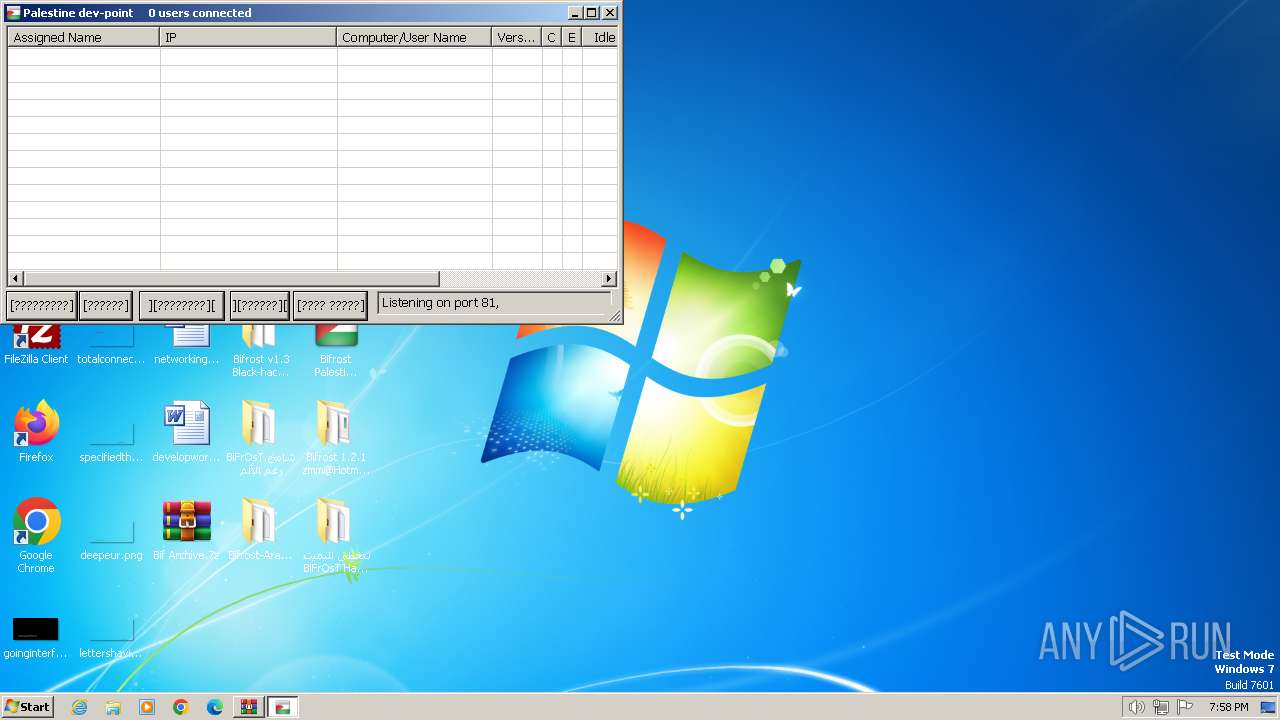Open Windows Explorer from taskbar

(113, 707)
